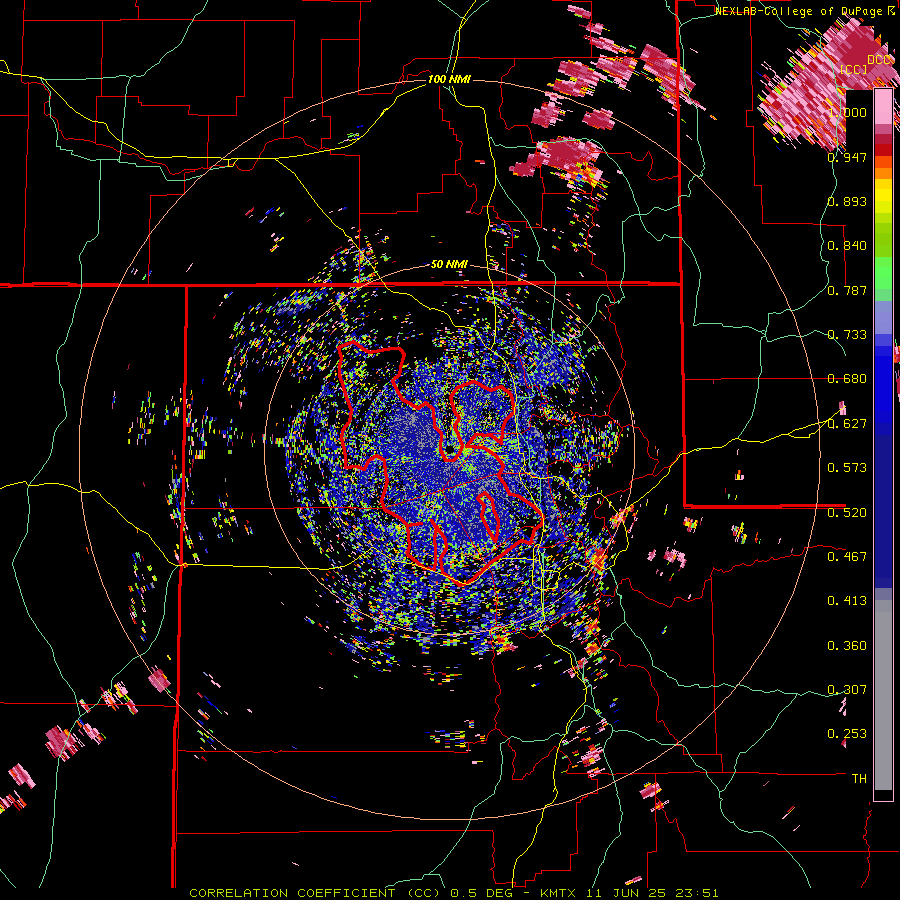Select the 0.520 legend value
Image resolution: width=900 pixels, height=900 pixels.
(x=847, y=513)
